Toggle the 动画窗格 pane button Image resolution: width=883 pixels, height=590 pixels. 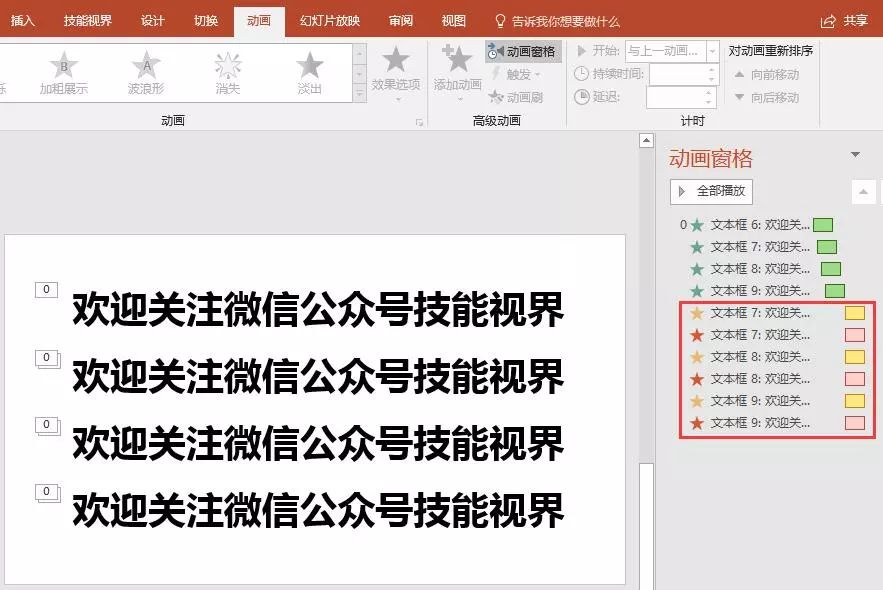click(x=525, y=51)
